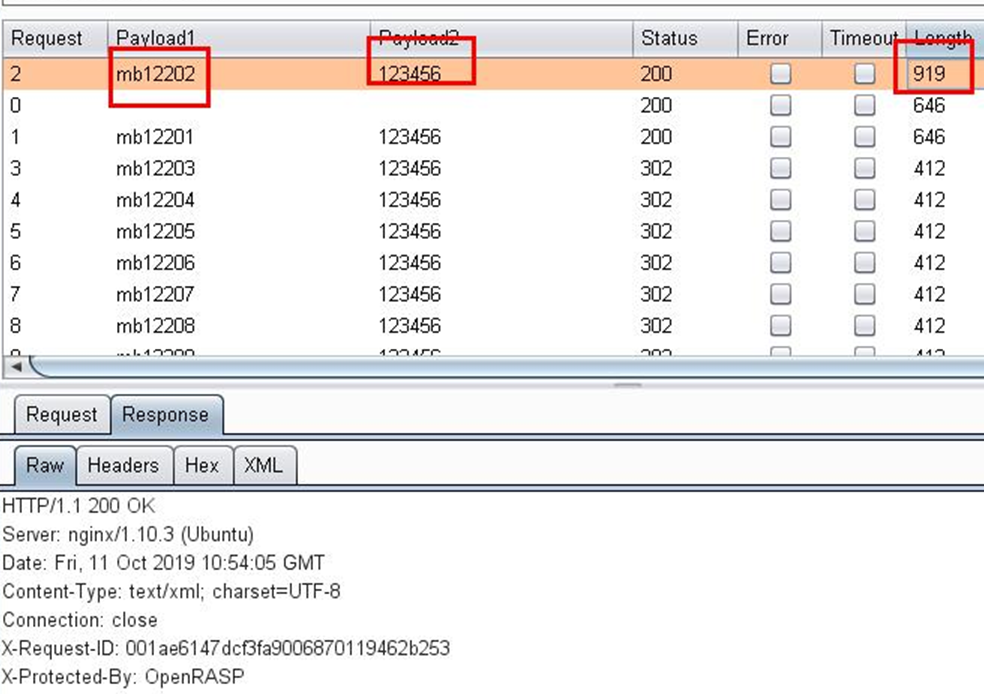This screenshot has width=984, height=694.
Task: Enable Error checkbox for mb12208 row
Action: [x=780, y=326]
